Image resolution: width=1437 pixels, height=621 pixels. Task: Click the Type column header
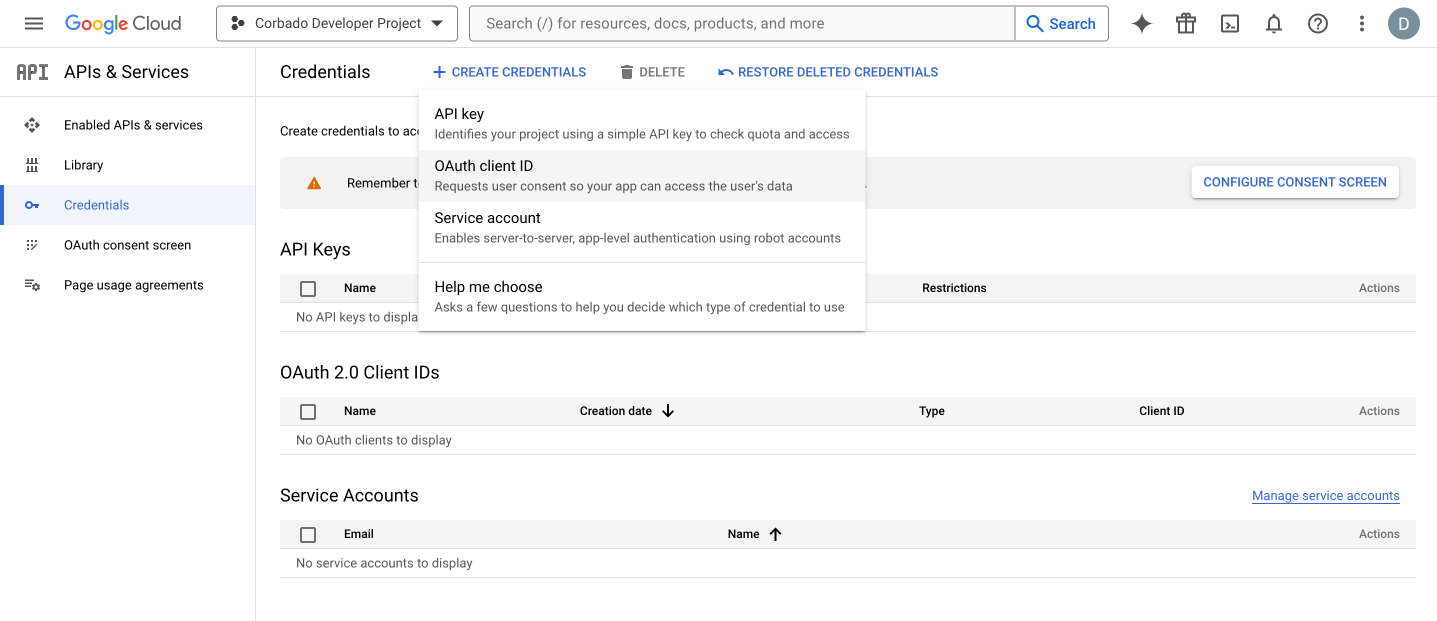tap(932, 411)
